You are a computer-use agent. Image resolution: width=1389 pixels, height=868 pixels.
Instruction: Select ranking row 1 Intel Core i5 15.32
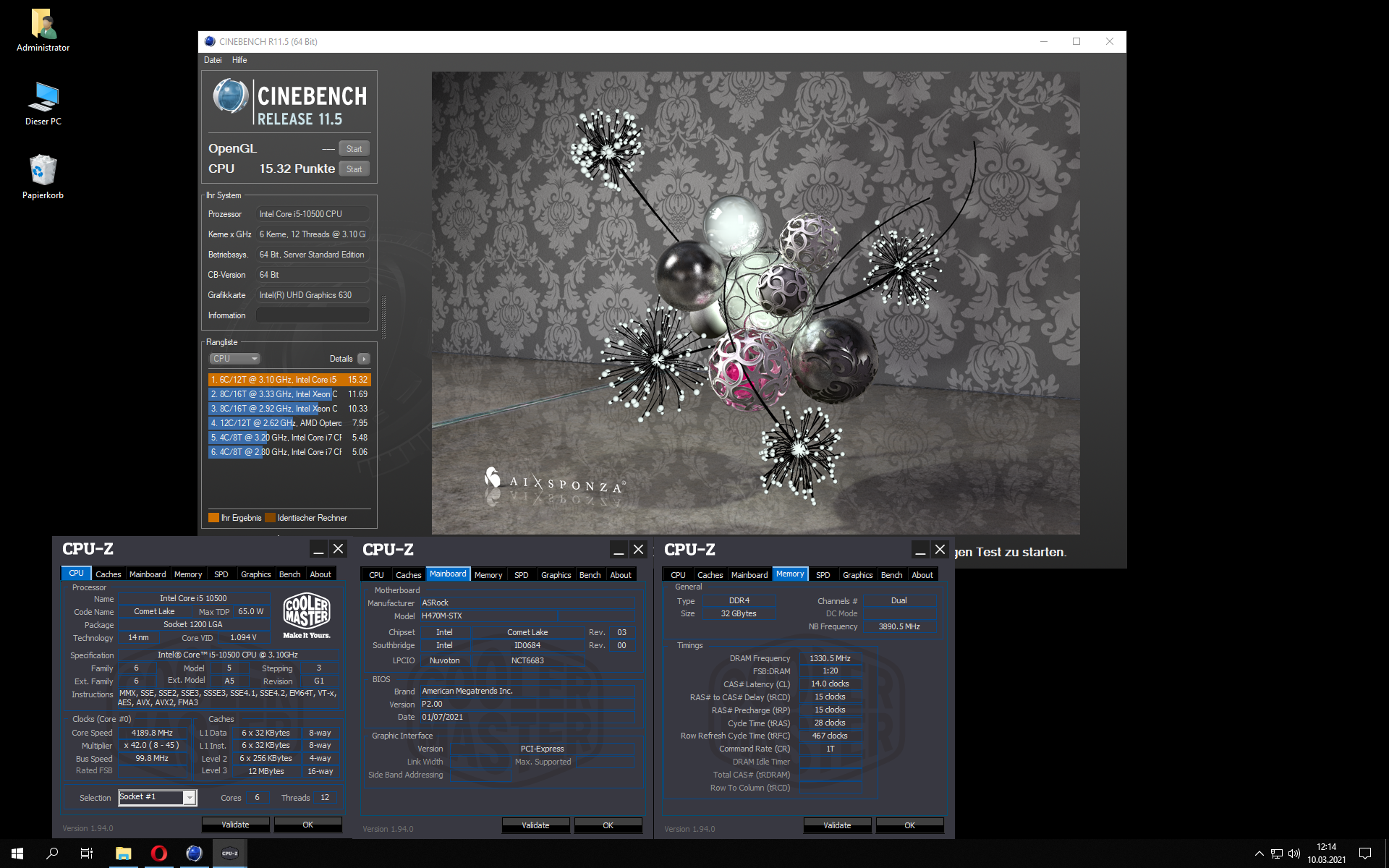289,380
